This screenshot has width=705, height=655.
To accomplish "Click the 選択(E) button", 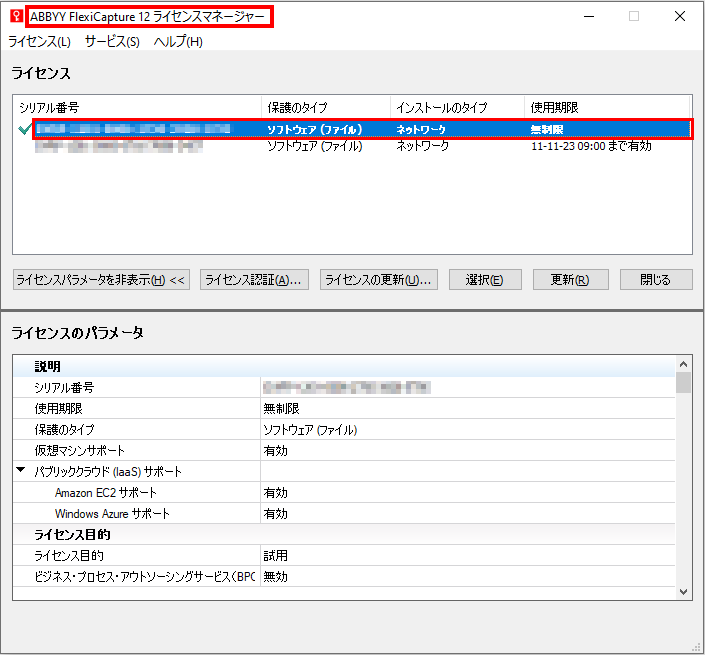I will [x=485, y=280].
